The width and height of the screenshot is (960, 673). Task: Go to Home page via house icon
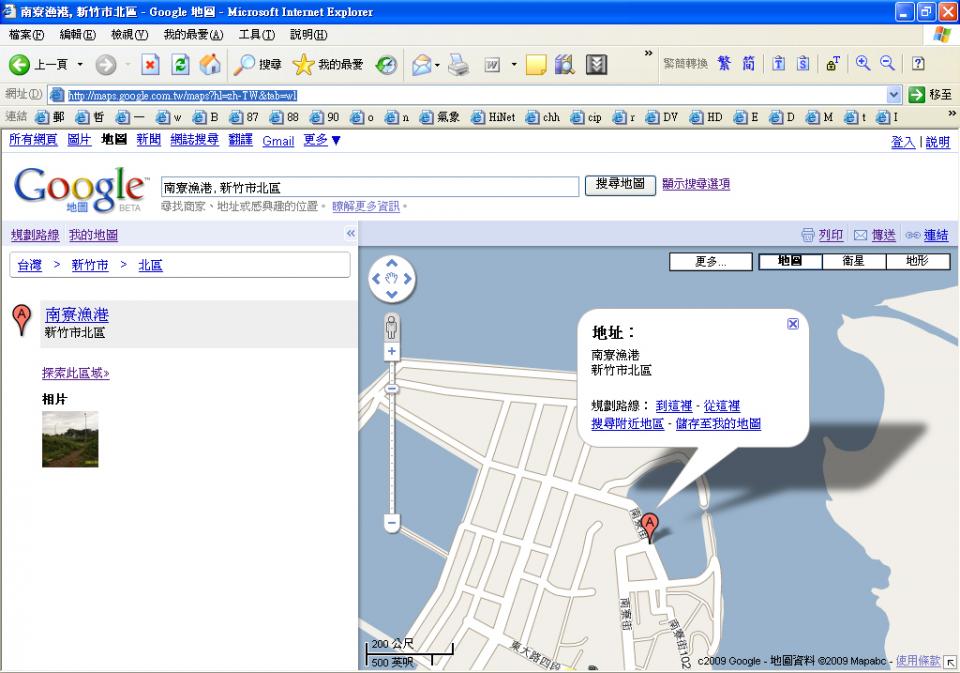point(210,64)
